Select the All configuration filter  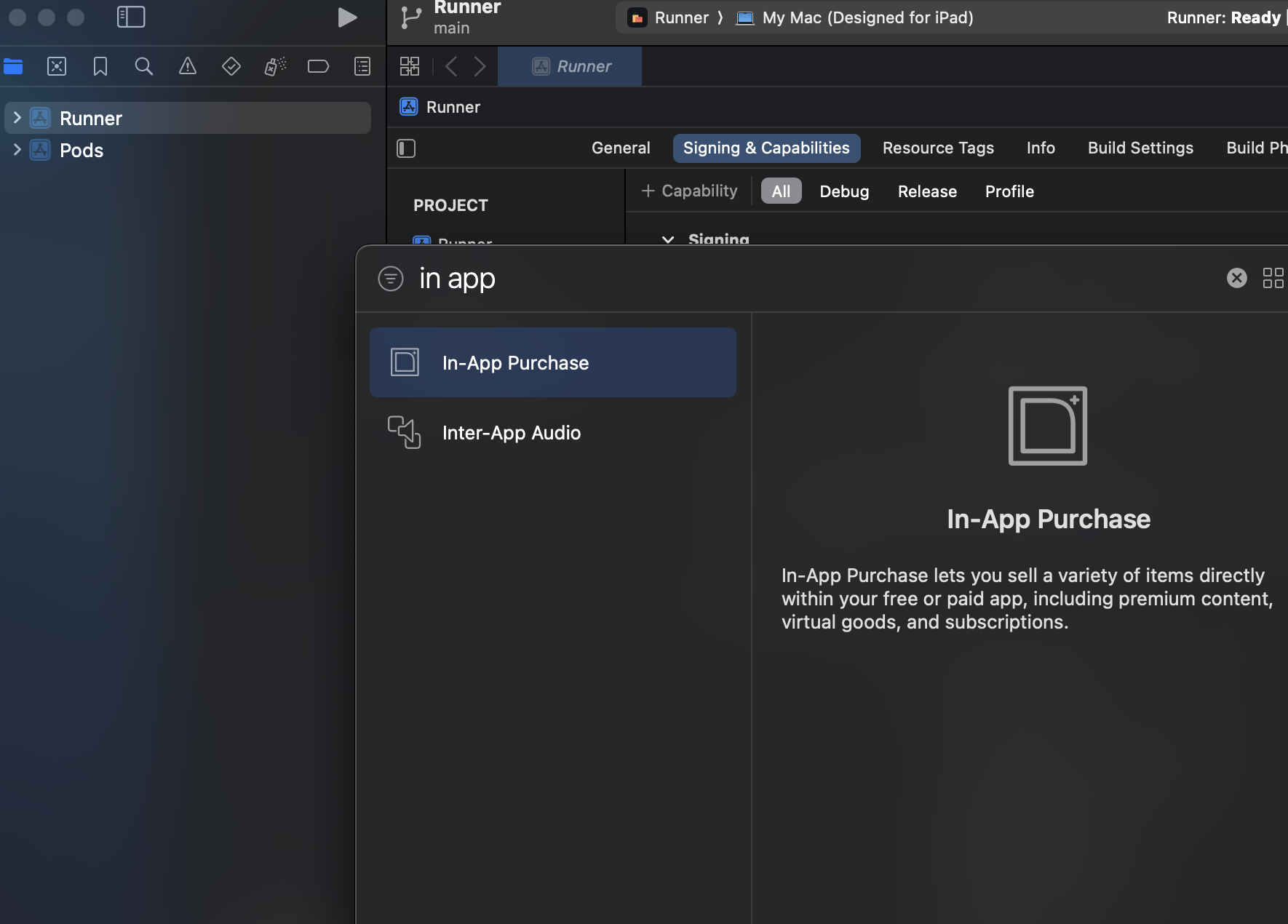781,191
